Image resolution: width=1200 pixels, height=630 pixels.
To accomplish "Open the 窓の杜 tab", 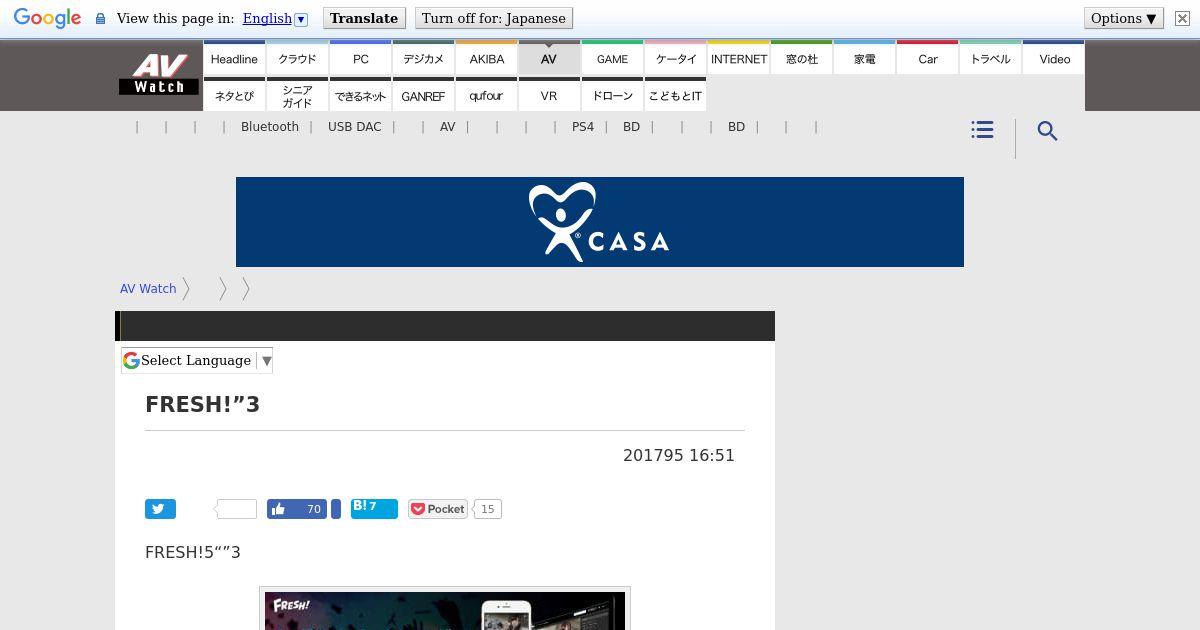I will pyautogui.click(x=802, y=58).
